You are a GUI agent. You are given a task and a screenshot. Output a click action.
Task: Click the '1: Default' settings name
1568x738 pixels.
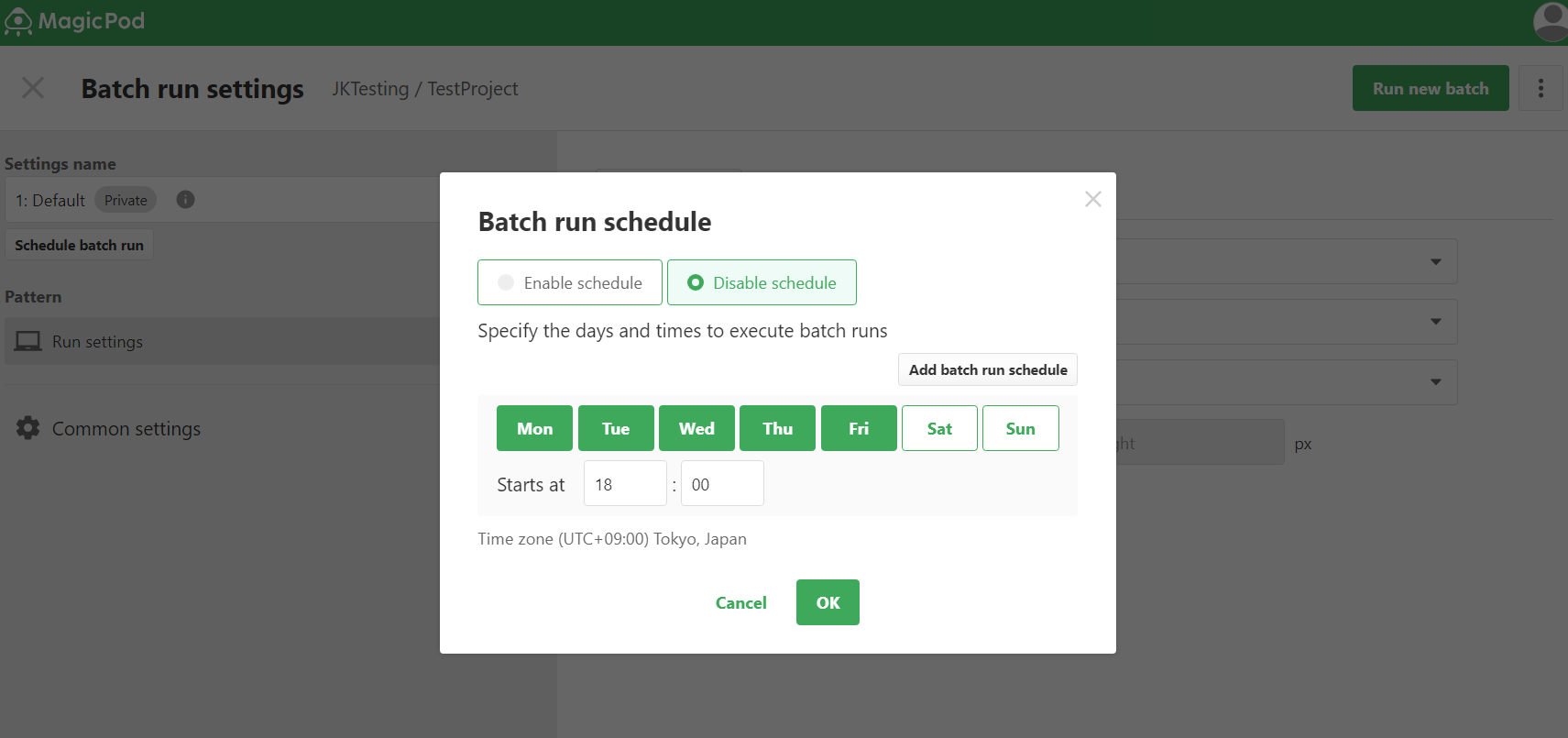coord(50,200)
